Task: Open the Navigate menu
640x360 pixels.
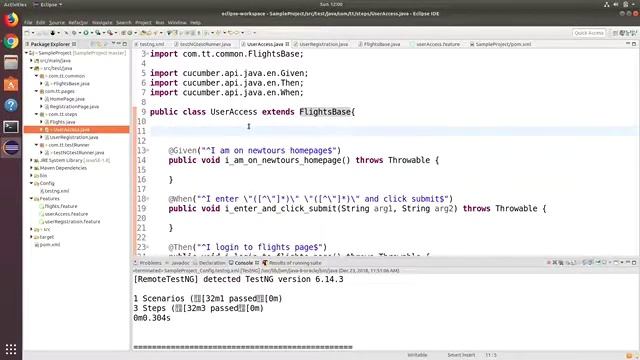Action: [102, 22]
